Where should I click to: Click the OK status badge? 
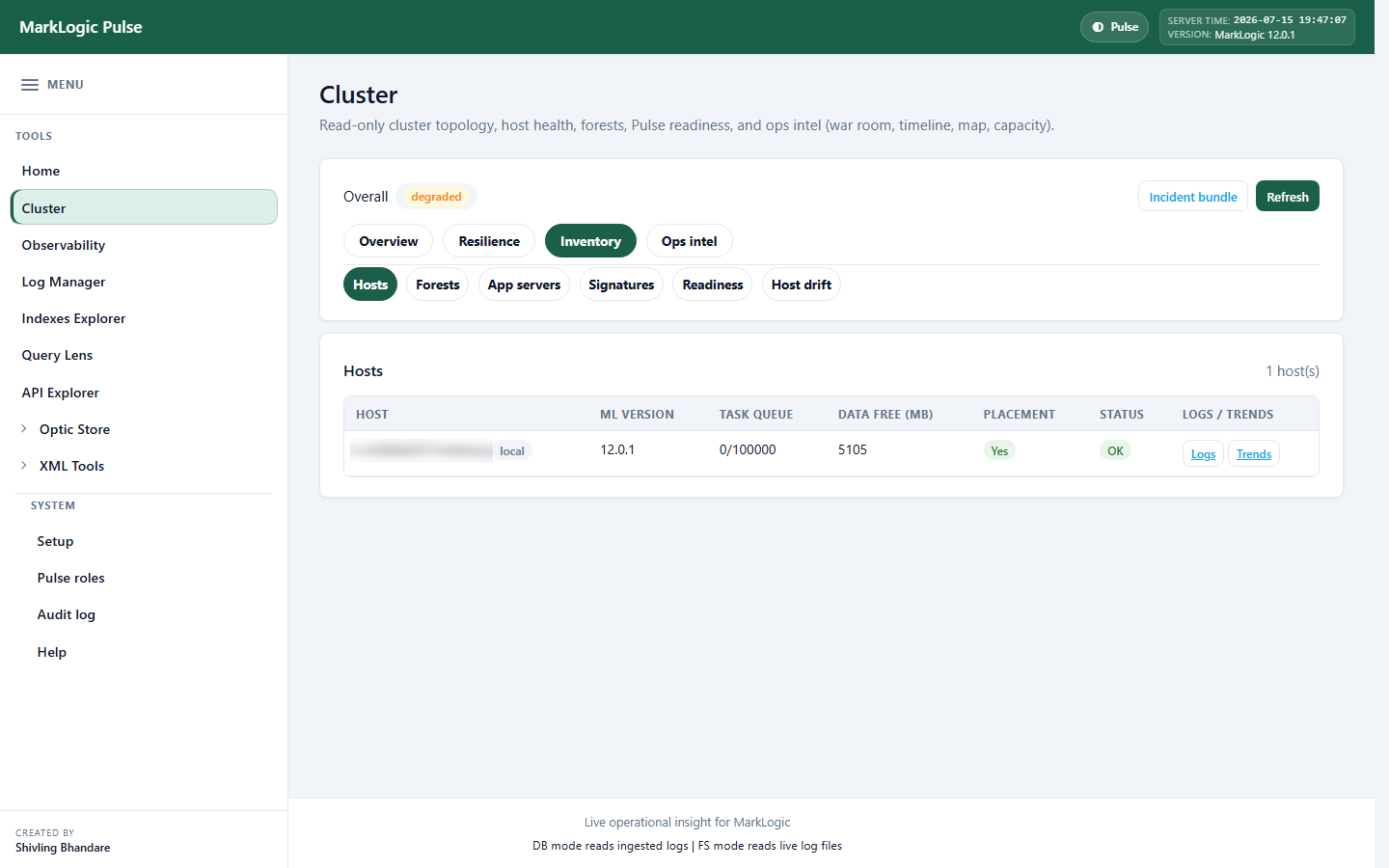click(x=1115, y=450)
